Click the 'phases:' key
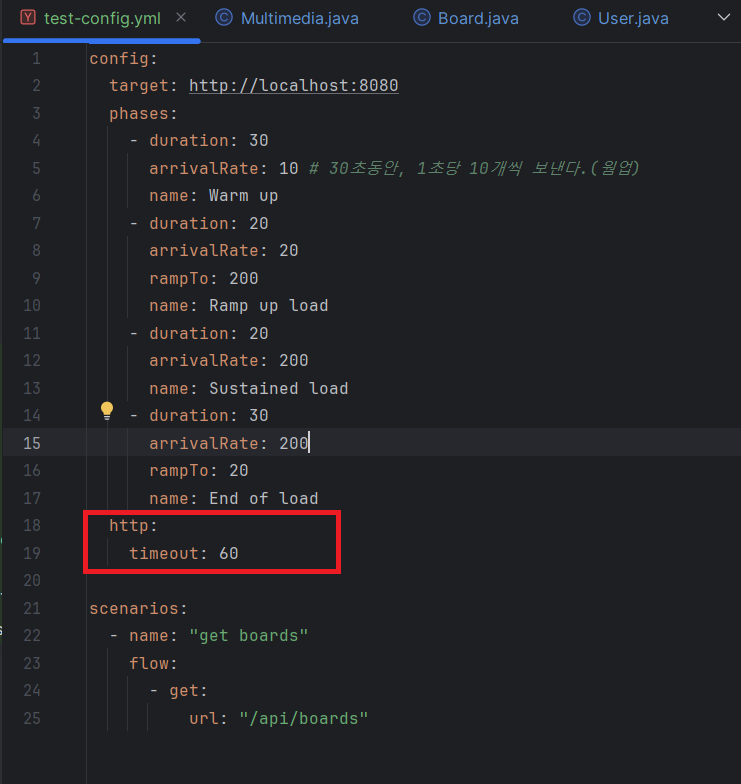 (x=144, y=114)
